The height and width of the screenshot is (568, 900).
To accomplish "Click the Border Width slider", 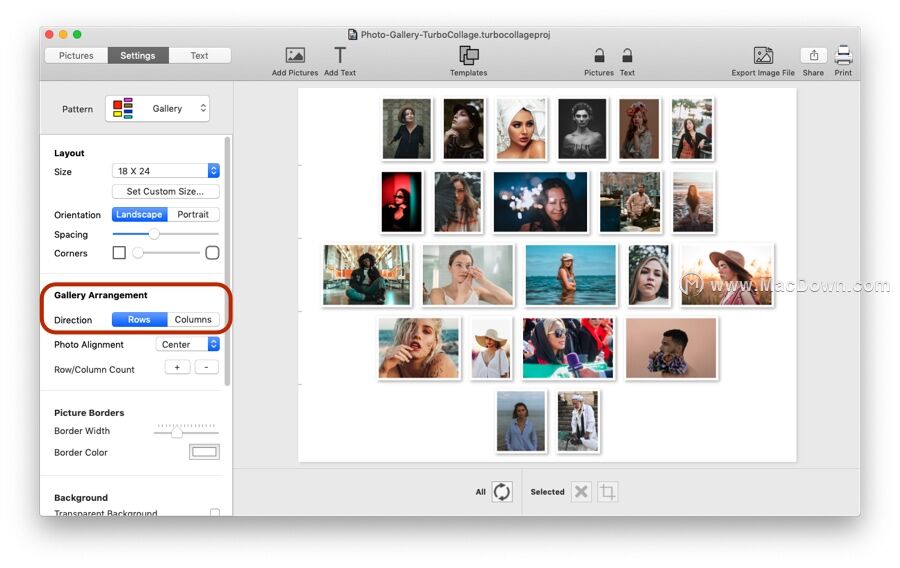I will click(186, 430).
